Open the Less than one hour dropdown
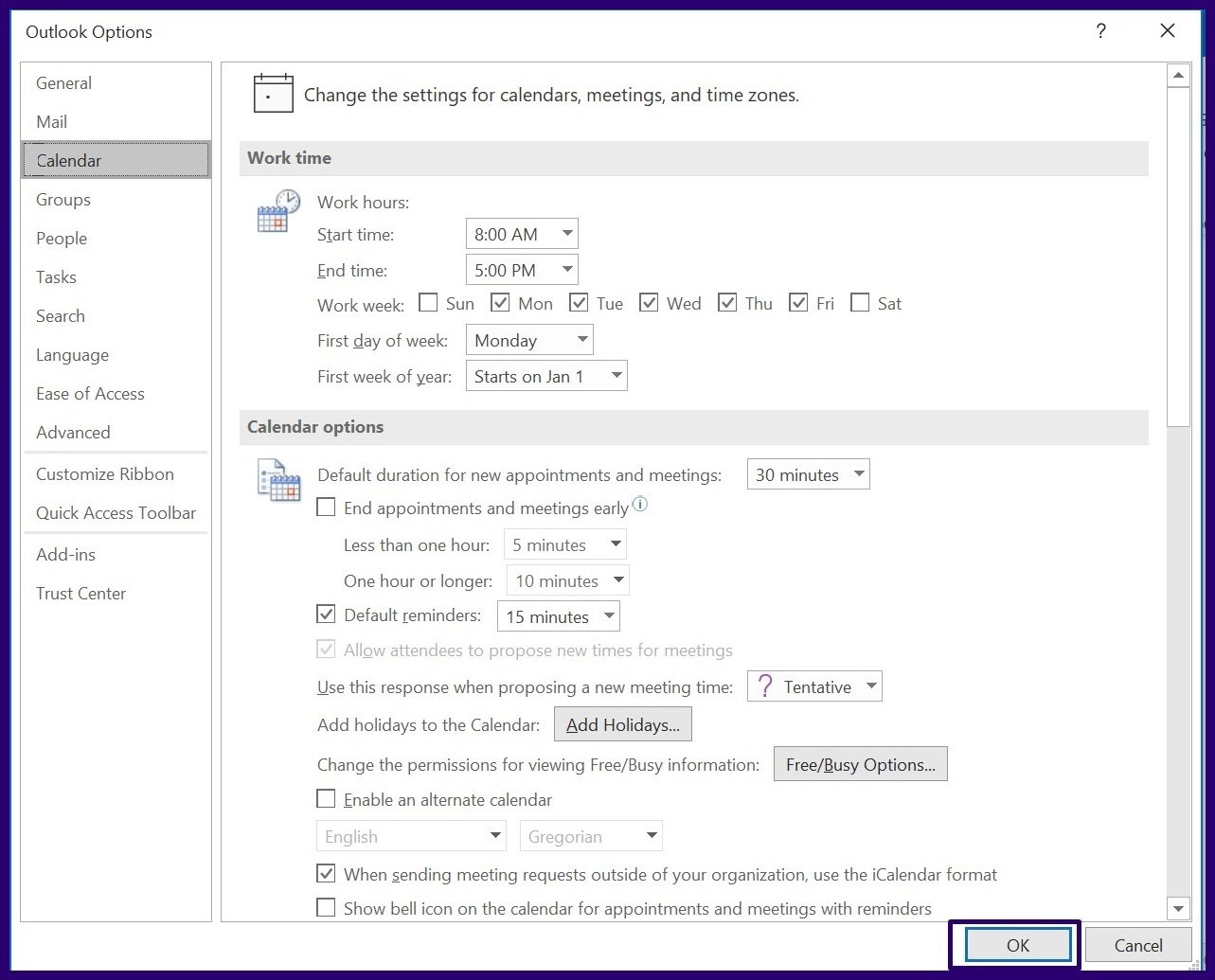1215x980 pixels. click(x=565, y=544)
